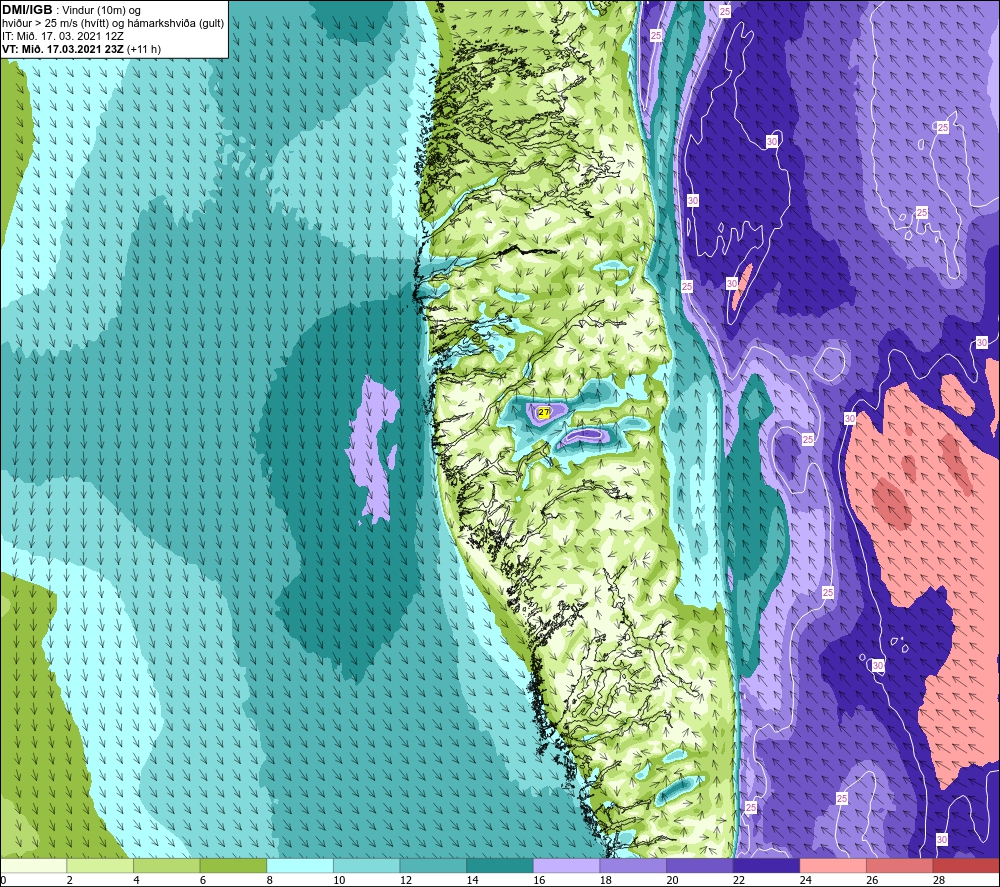Click legend scale value 14
This screenshot has height=887, width=1000.
[x=472, y=880]
